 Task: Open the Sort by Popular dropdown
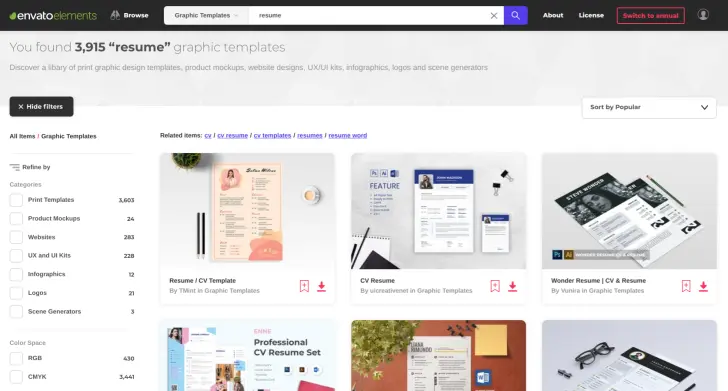649,107
